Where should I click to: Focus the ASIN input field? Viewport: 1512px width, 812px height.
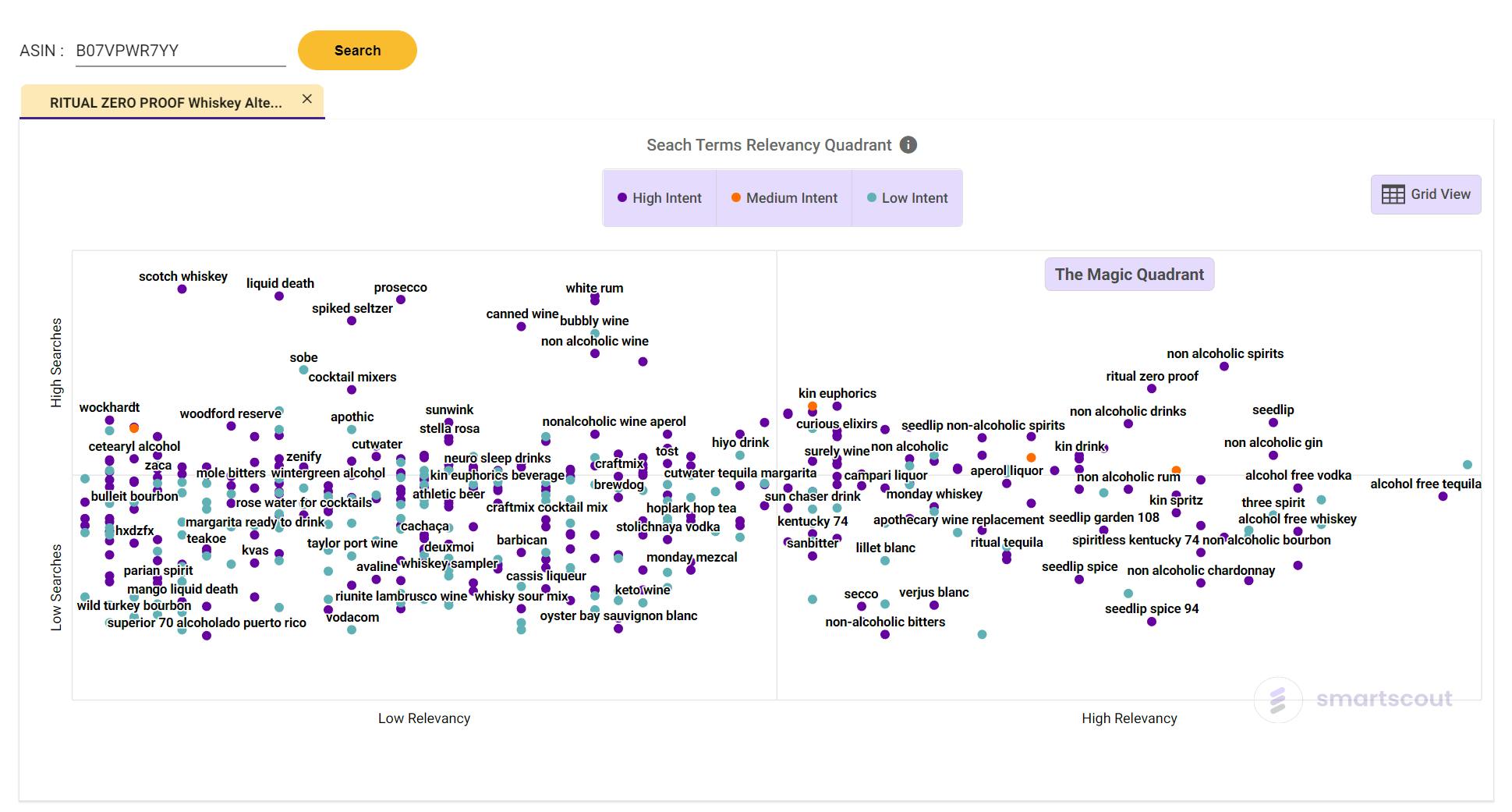(181, 51)
